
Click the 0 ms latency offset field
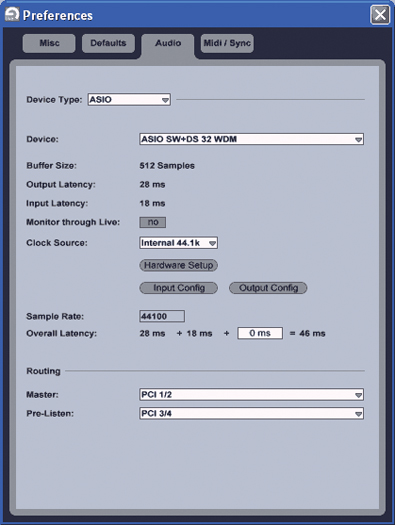coord(260,333)
